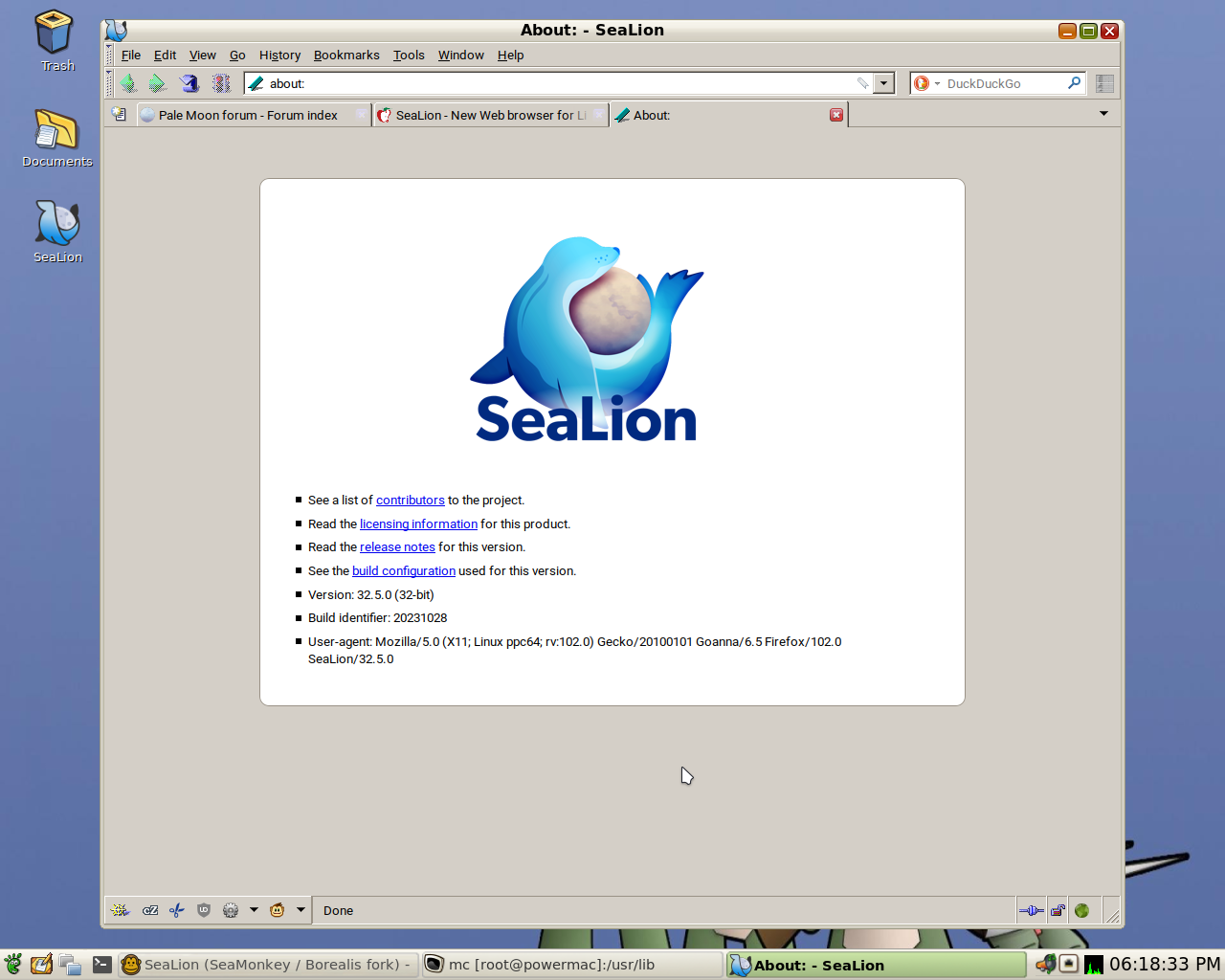1225x980 pixels.
Task: Click the search magnifier icon
Action: click(x=1074, y=83)
